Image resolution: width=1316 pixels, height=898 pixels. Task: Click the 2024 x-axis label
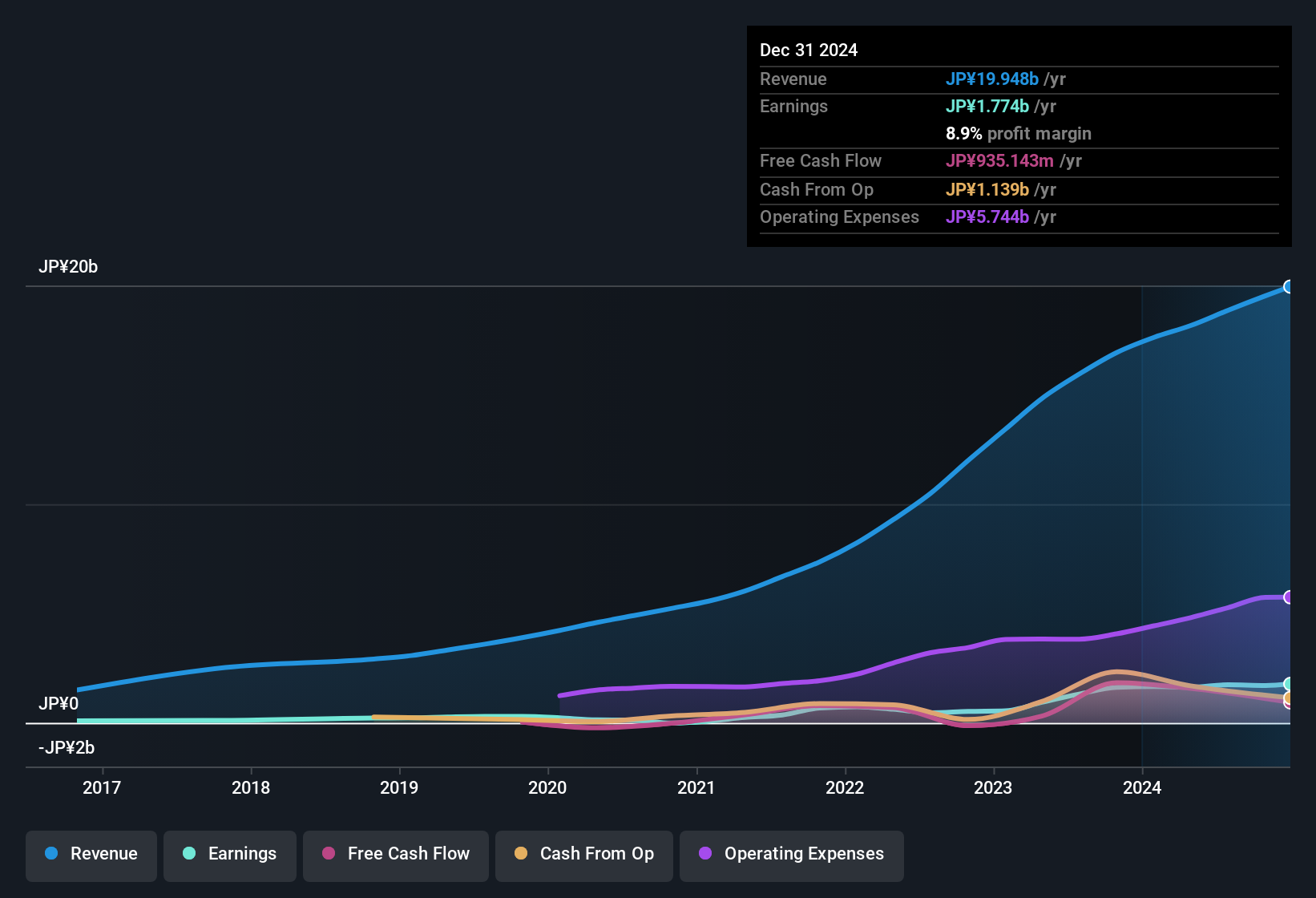[x=1142, y=788]
